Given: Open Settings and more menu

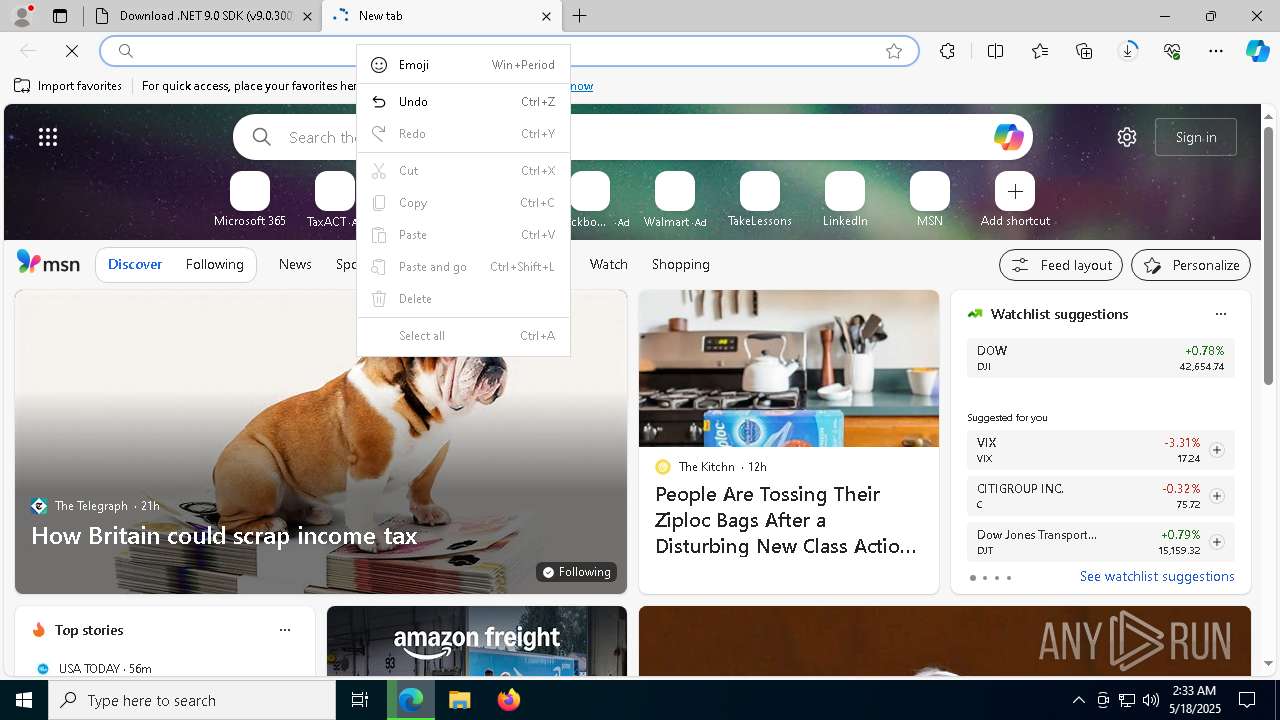Looking at the screenshot, I should click(1216, 51).
